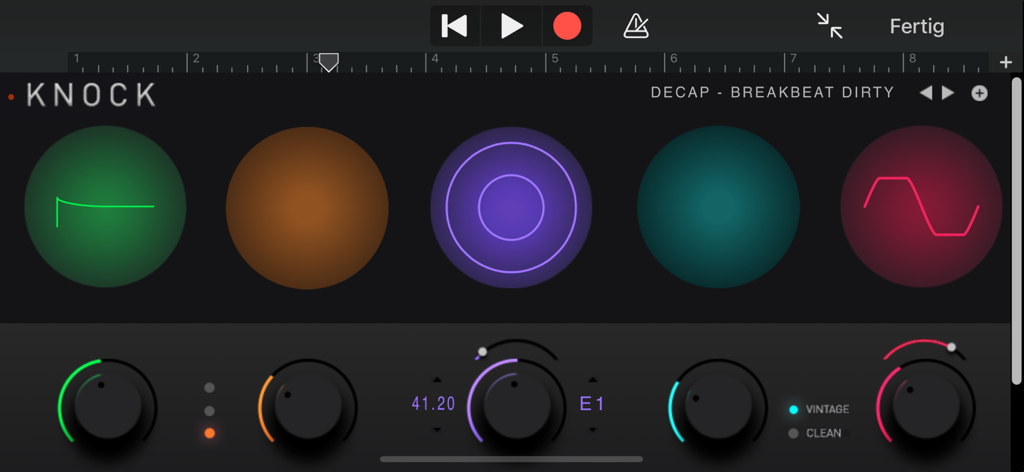Viewport: 1024px width, 472px height.
Task: Lower the E1 note with the down arrow
Action: pyautogui.click(x=592, y=429)
